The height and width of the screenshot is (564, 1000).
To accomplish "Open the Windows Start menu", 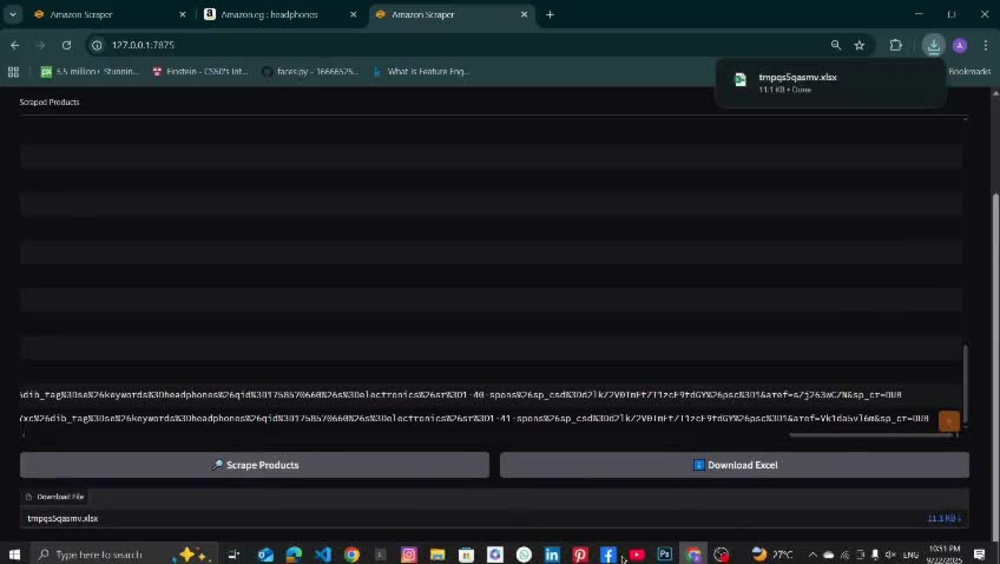I will point(14,554).
